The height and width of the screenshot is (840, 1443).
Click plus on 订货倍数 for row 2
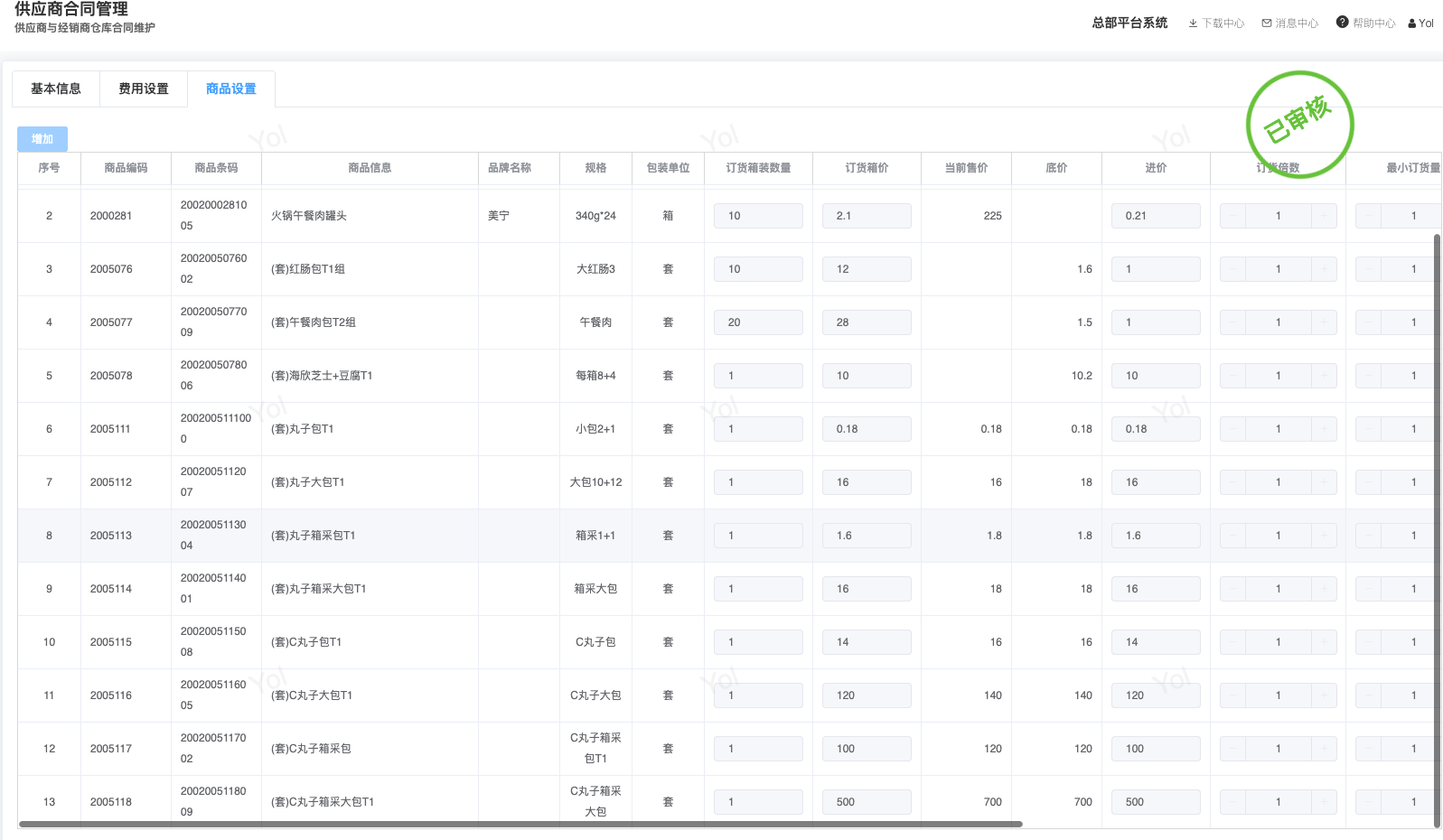tap(1325, 216)
